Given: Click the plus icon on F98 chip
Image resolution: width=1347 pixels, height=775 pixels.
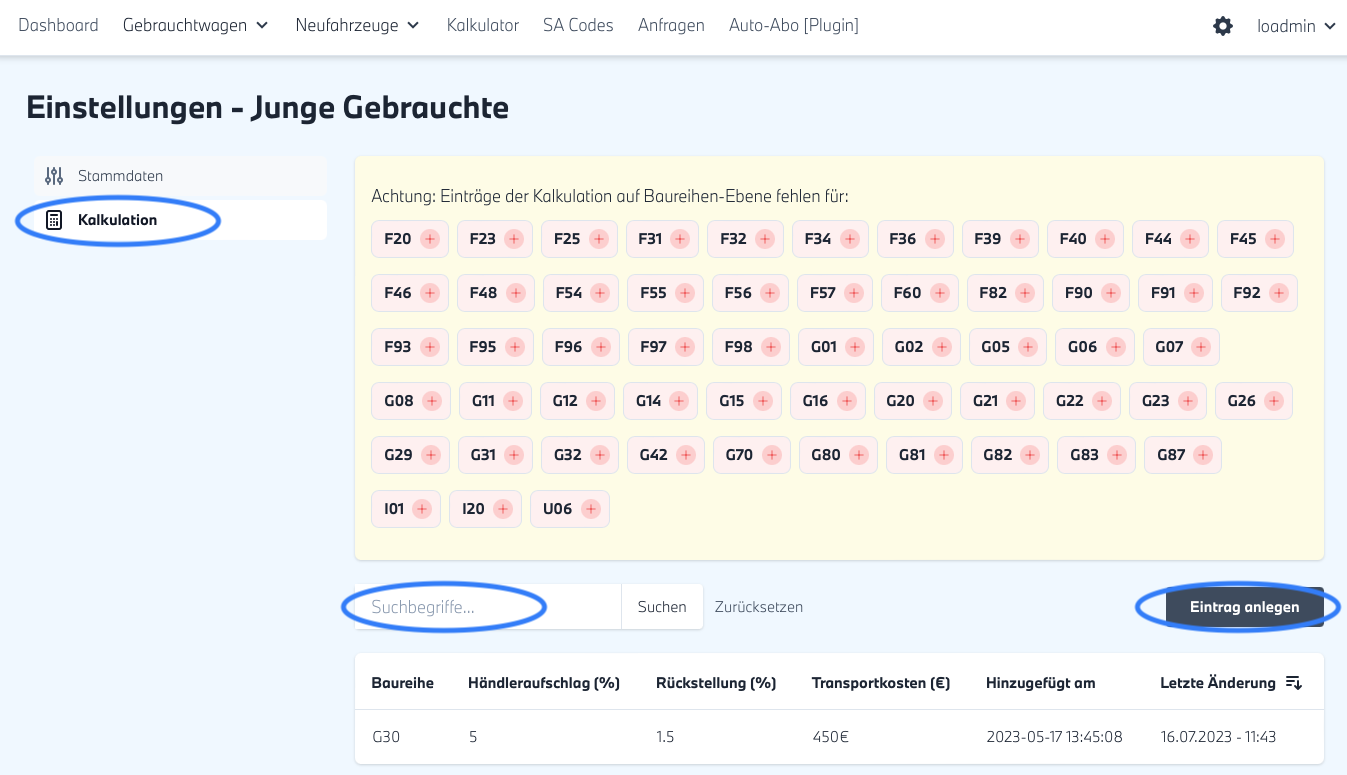Looking at the screenshot, I should (771, 347).
